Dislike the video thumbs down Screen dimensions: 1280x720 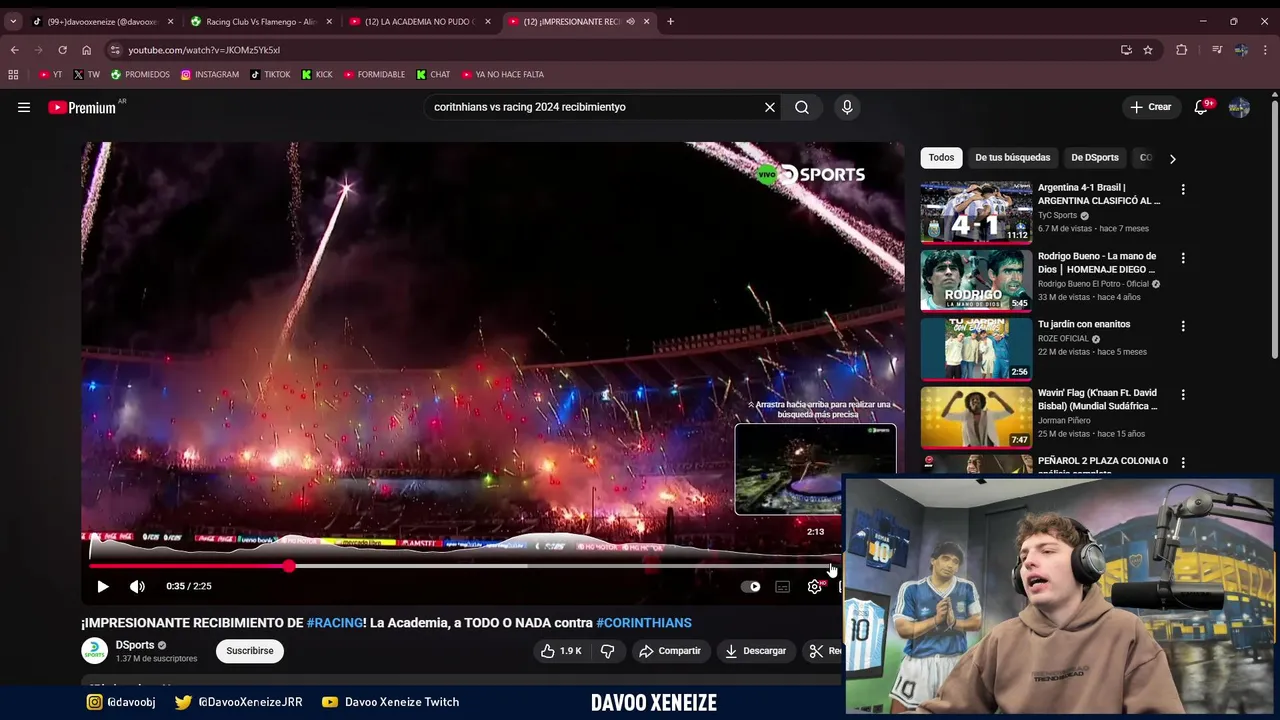(607, 651)
